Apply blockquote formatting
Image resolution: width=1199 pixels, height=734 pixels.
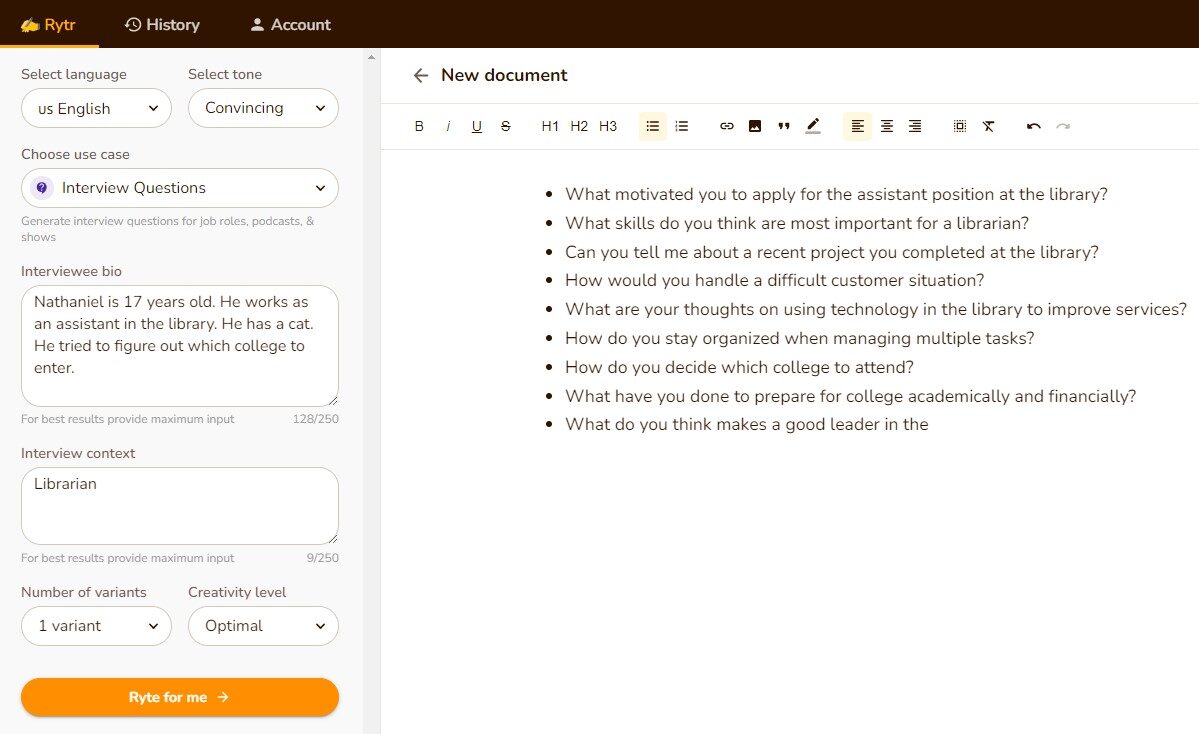pyautogui.click(x=784, y=126)
